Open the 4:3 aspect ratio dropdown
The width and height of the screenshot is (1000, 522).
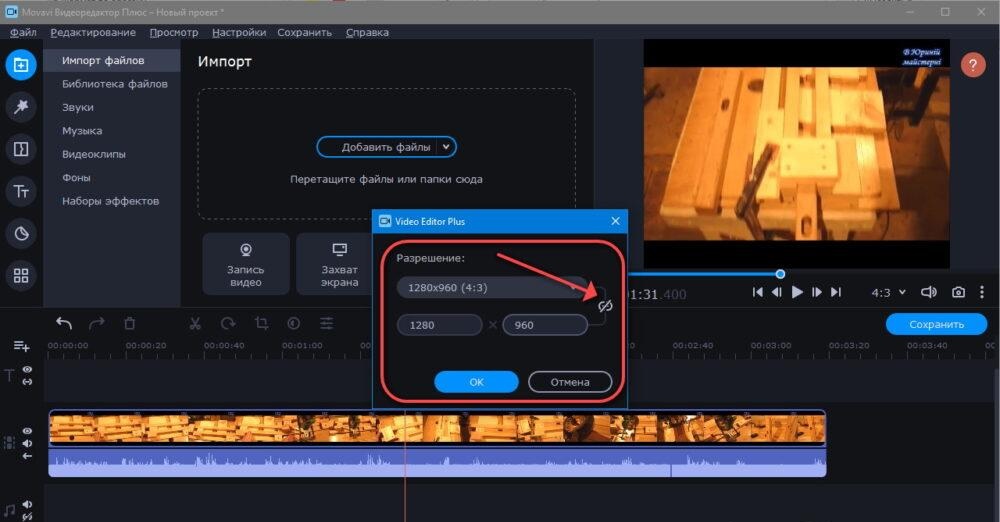887,292
